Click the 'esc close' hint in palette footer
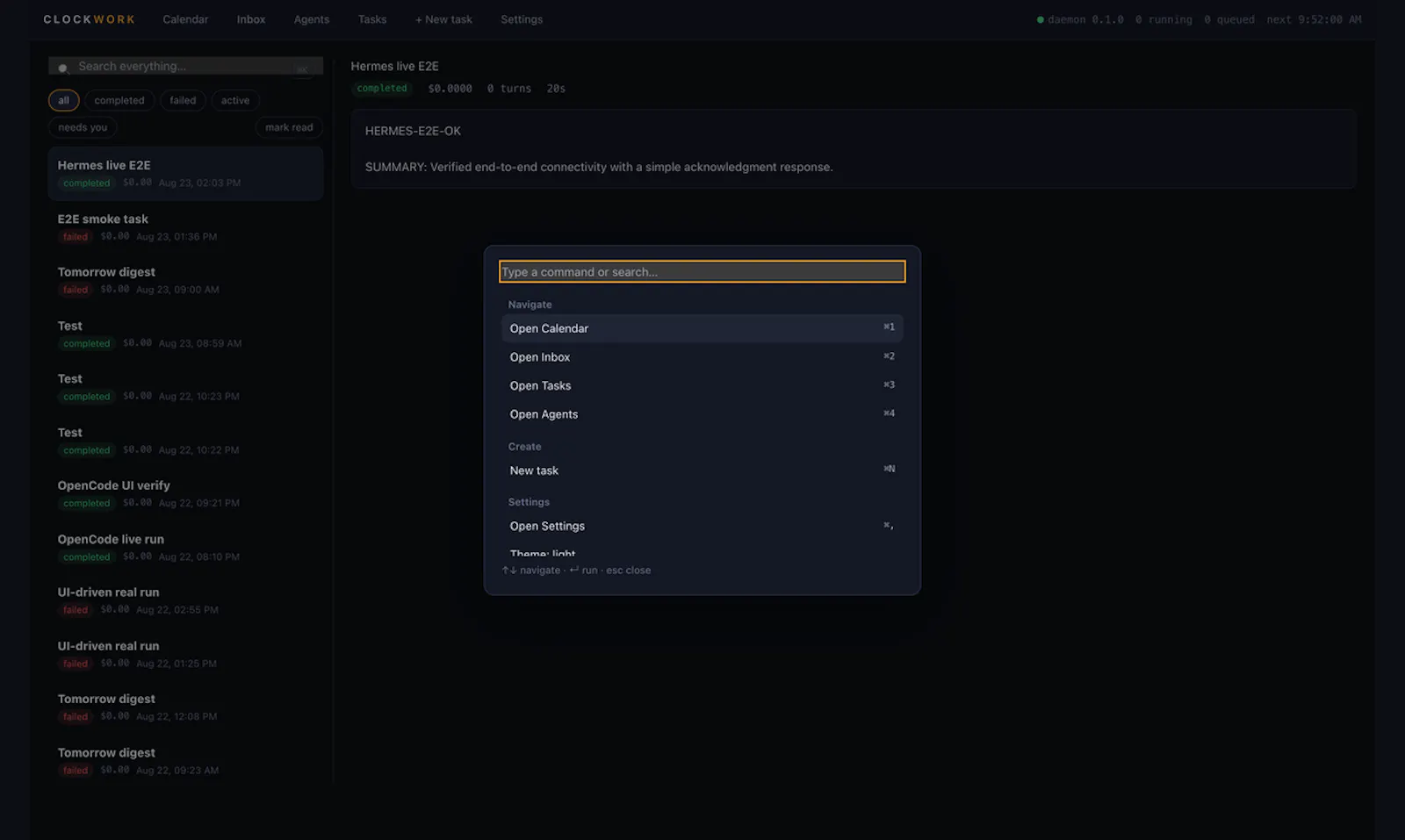1405x840 pixels. [629, 571]
